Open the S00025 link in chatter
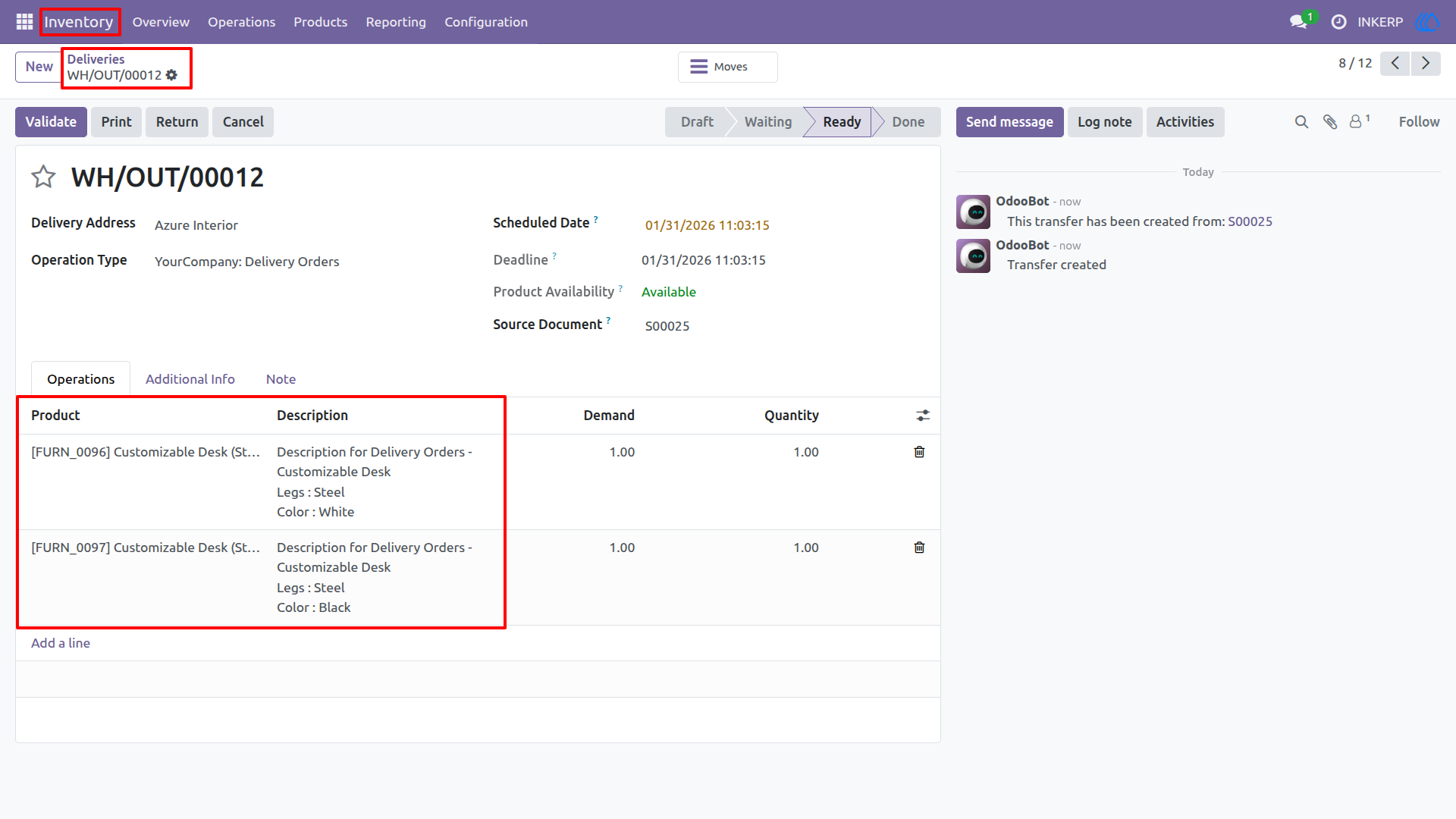1456x819 pixels. click(1250, 221)
